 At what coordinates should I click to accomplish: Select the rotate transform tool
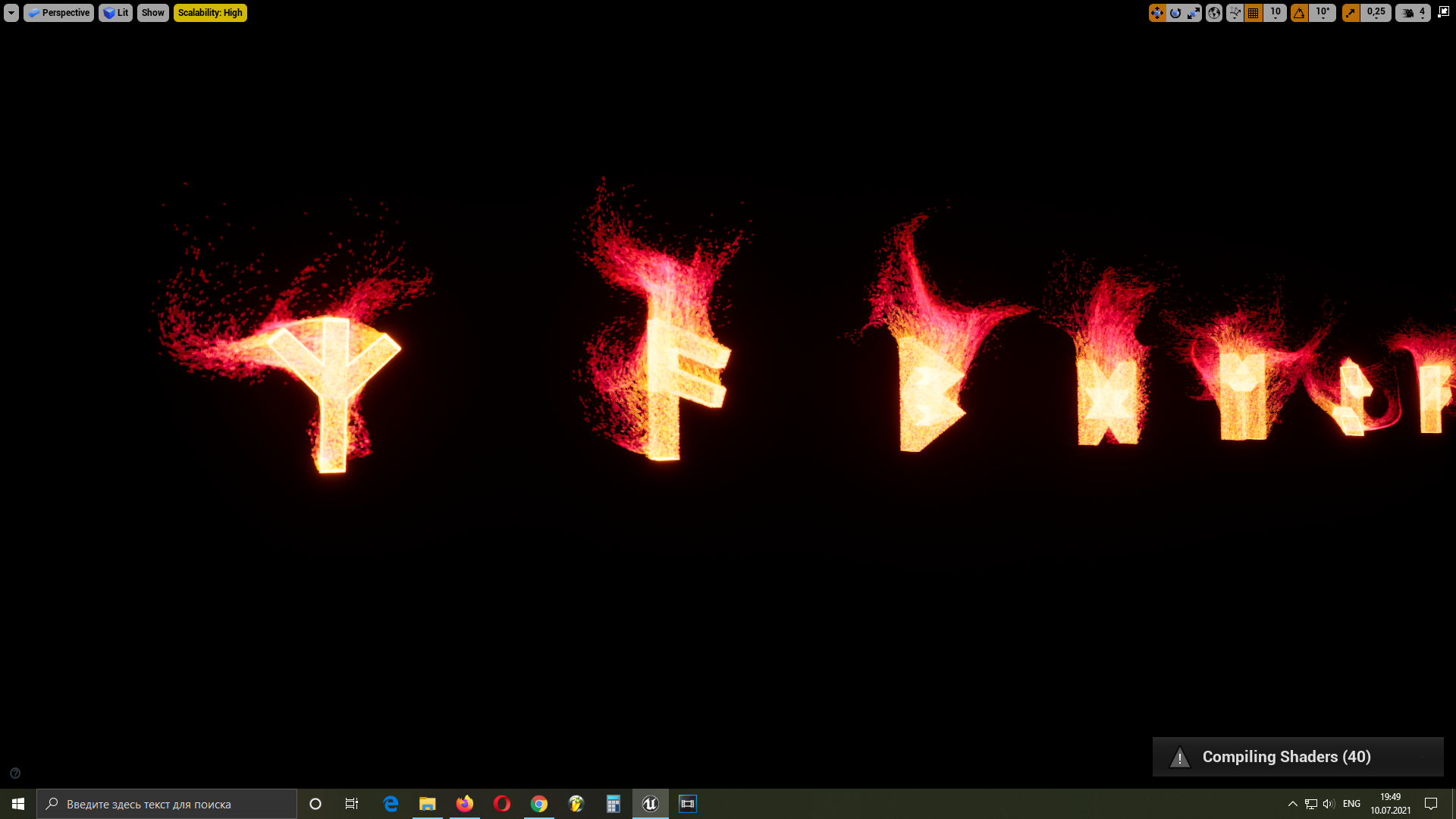(x=1175, y=13)
